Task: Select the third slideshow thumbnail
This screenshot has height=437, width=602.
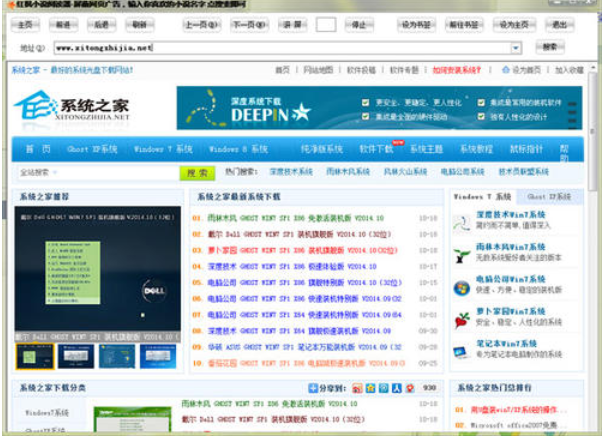Action: [x=117, y=356]
